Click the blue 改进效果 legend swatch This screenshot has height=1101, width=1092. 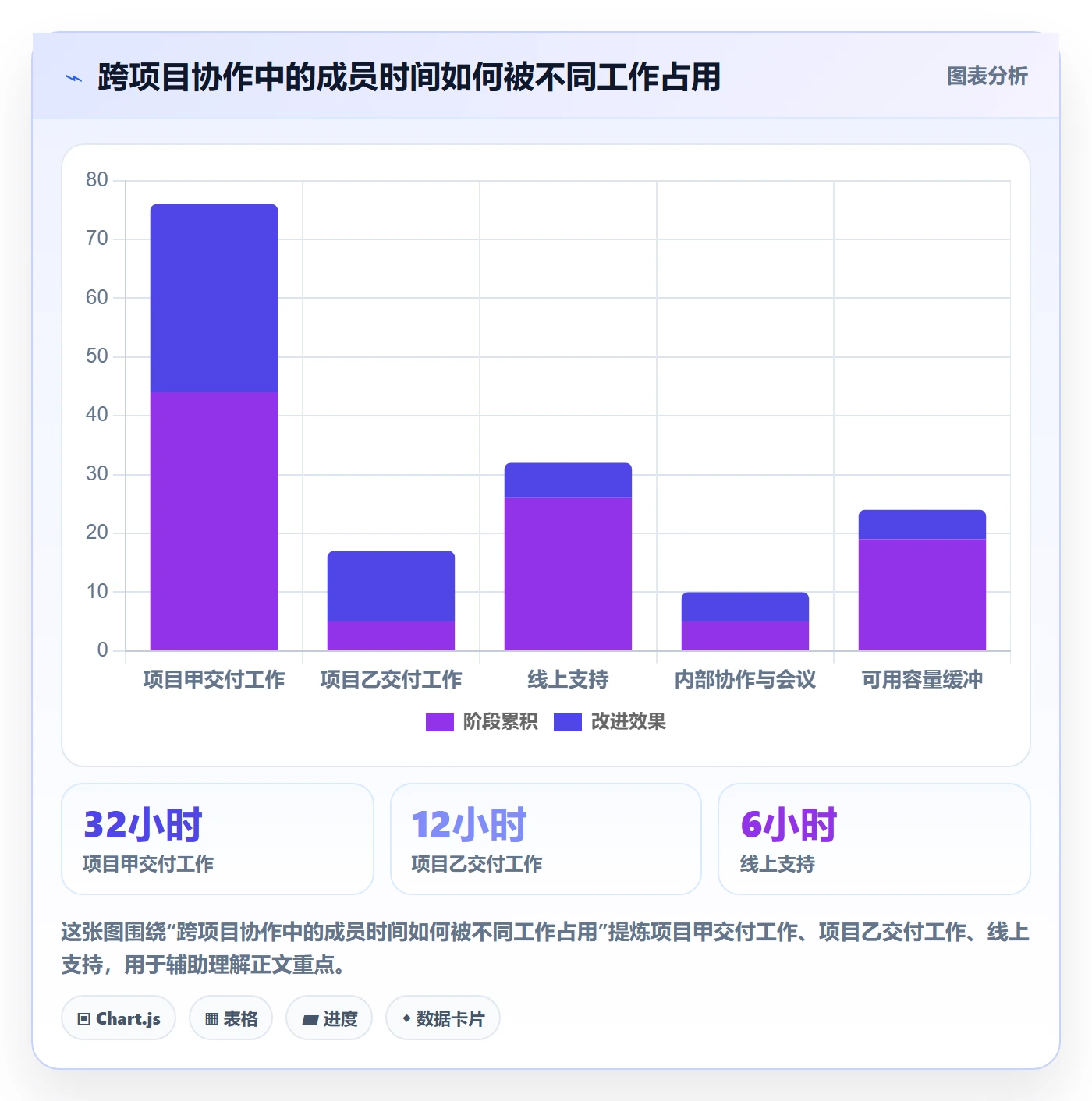(568, 722)
